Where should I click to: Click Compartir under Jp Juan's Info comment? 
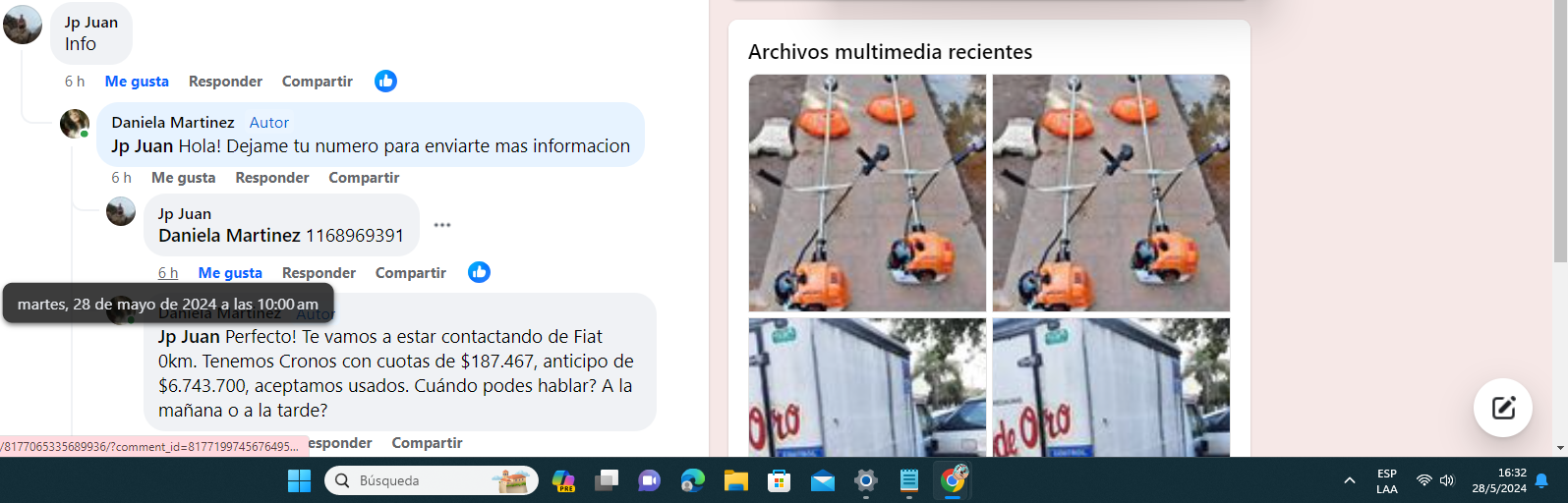[x=318, y=82]
